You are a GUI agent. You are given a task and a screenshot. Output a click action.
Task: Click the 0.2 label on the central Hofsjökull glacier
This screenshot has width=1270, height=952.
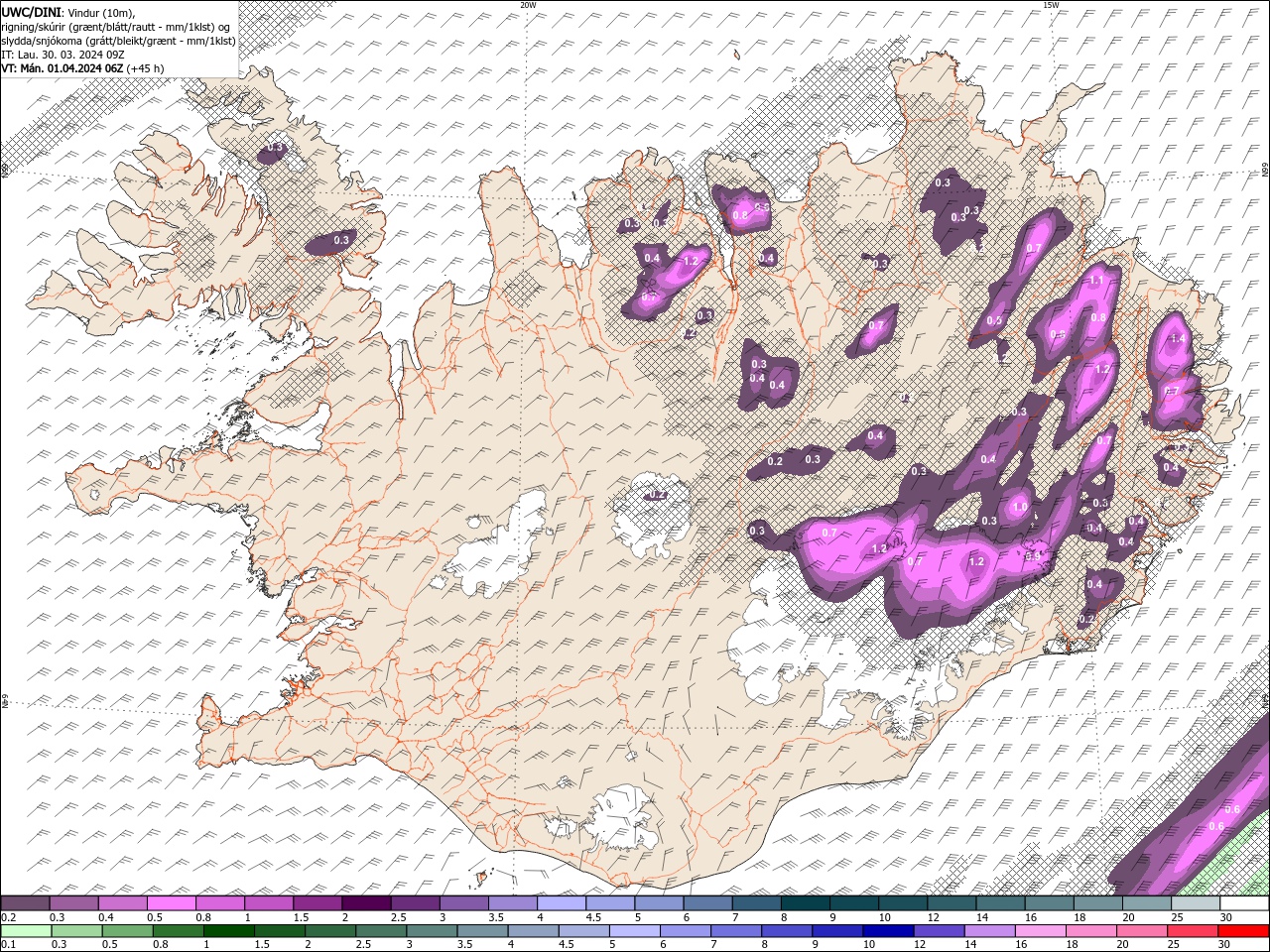point(657,495)
